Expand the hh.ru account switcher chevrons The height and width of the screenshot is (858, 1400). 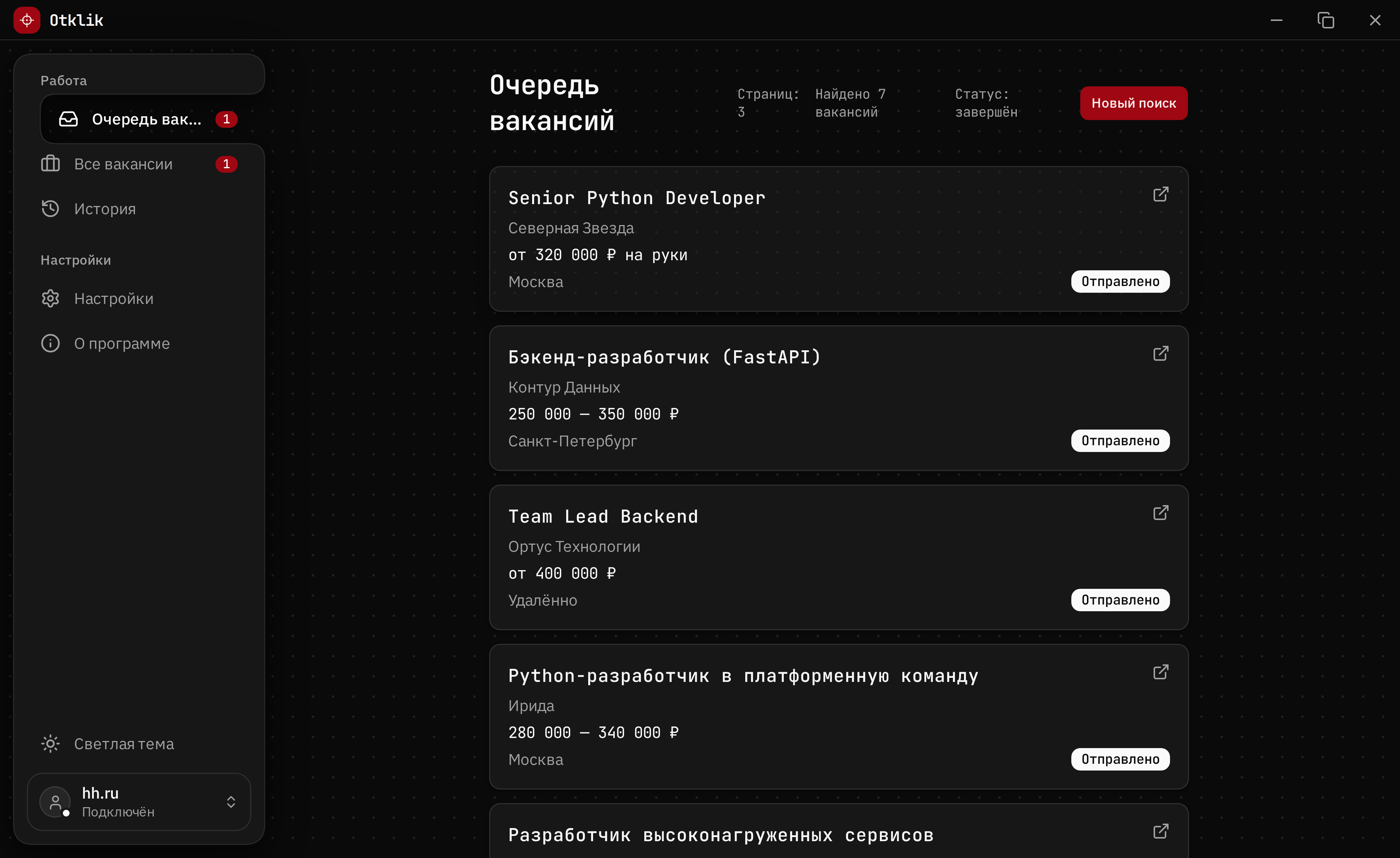[231, 802]
